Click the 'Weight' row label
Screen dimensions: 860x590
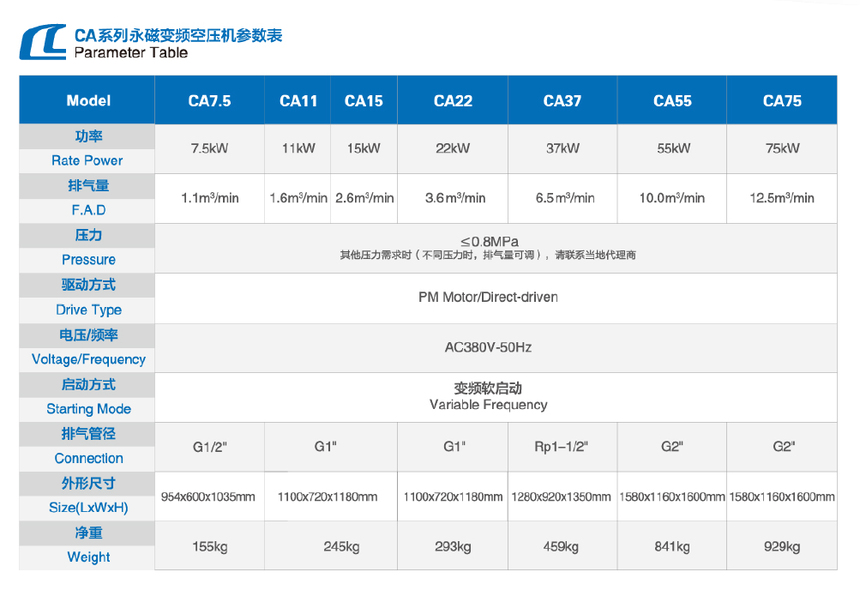(88, 557)
